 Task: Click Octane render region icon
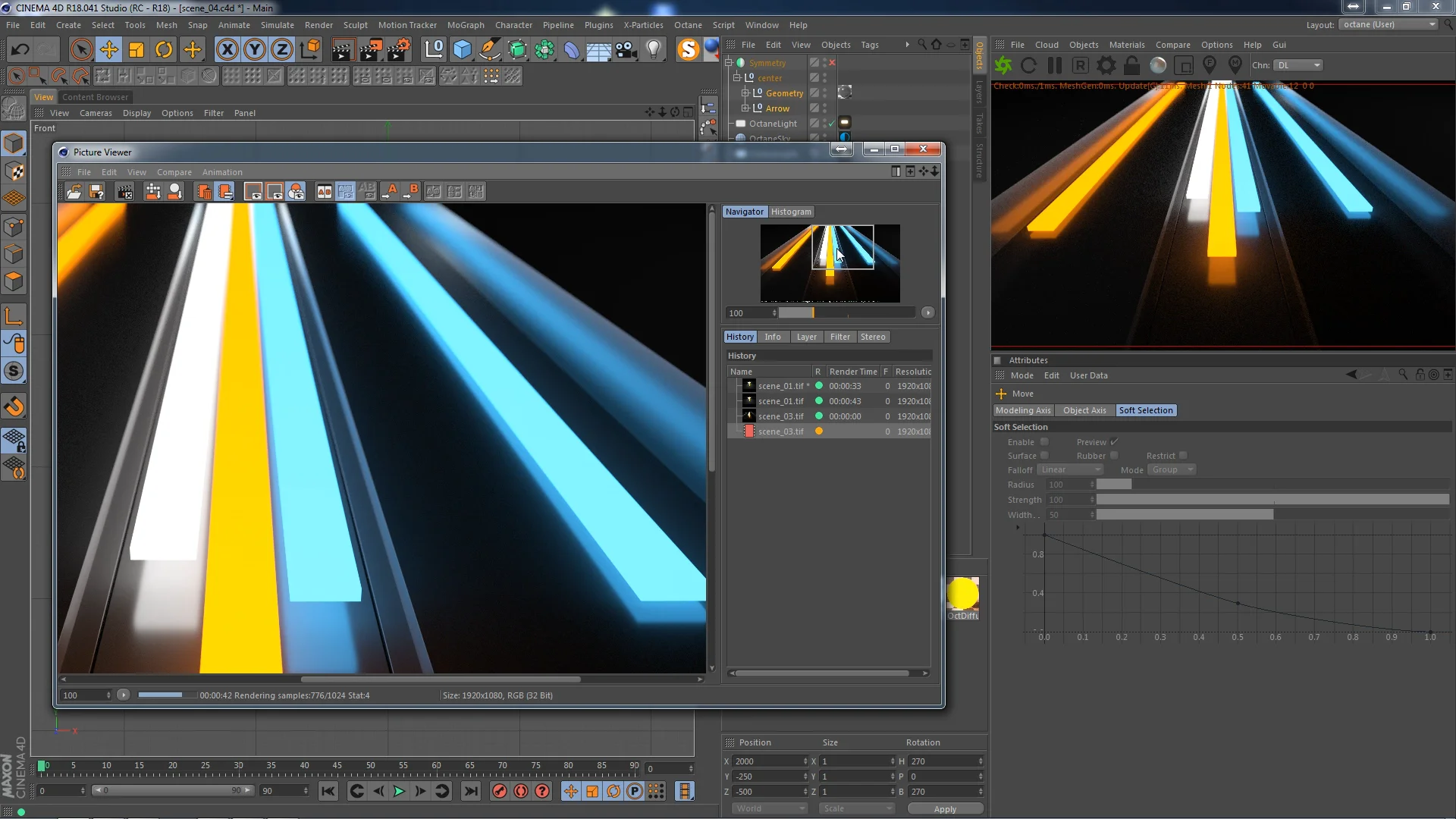(1184, 65)
